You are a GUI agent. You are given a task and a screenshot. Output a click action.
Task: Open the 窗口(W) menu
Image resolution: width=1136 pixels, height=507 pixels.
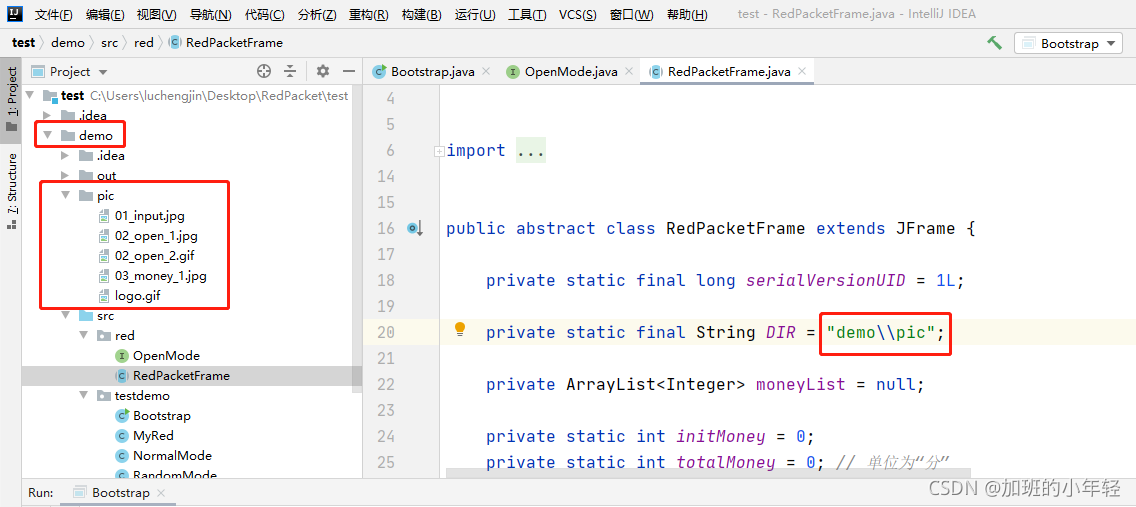631,14
